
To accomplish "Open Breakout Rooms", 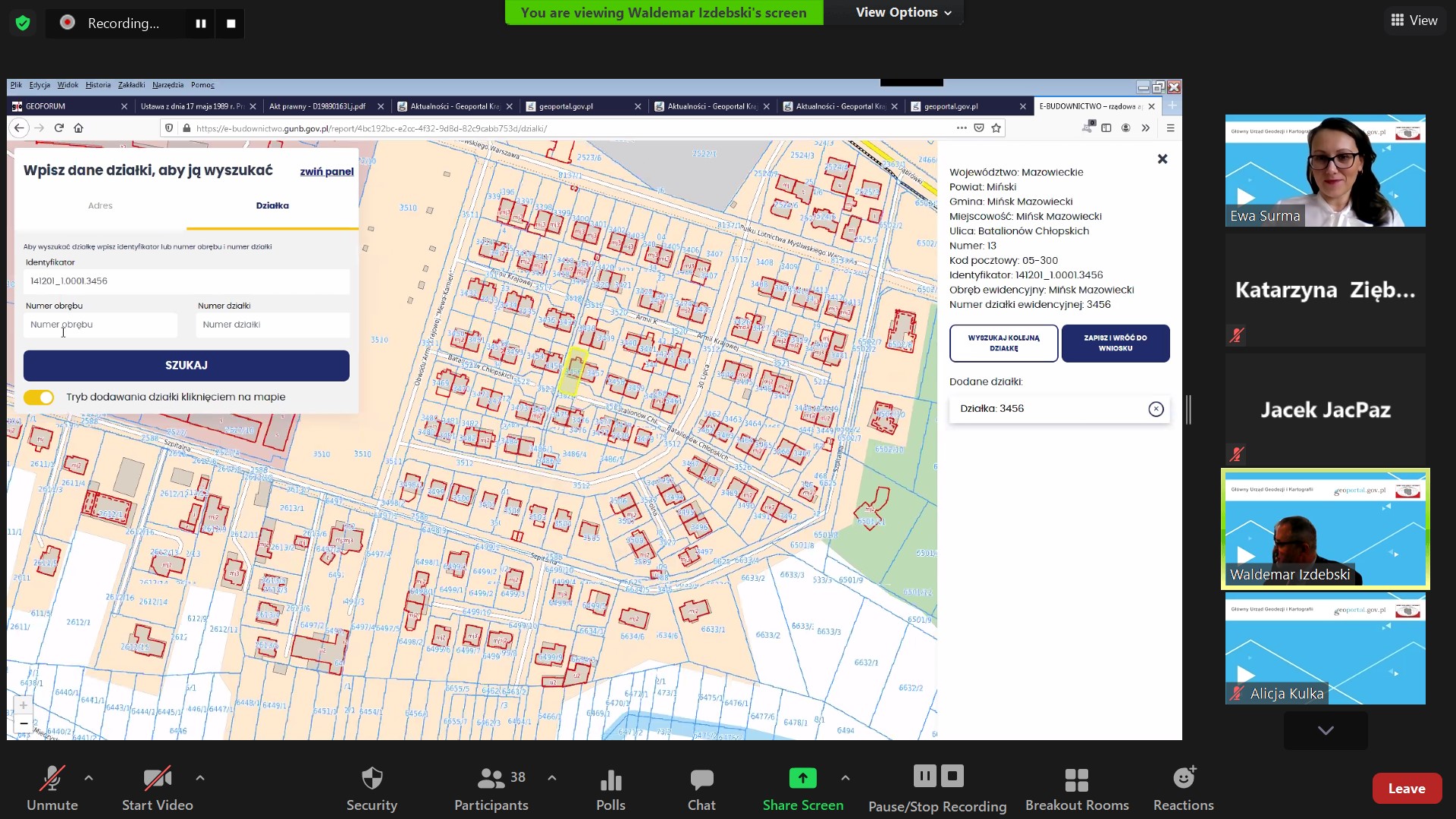I will pyautogui.click(x=1076, y=780).
